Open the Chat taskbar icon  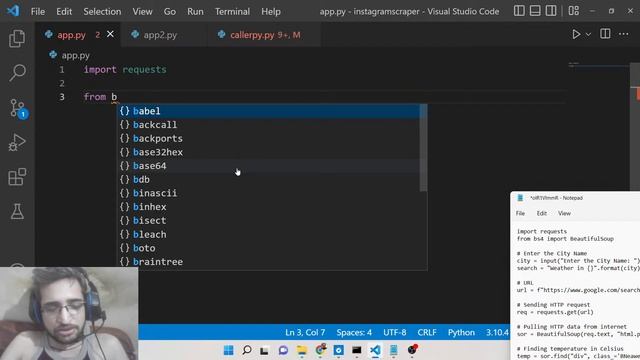coord(283,350)
